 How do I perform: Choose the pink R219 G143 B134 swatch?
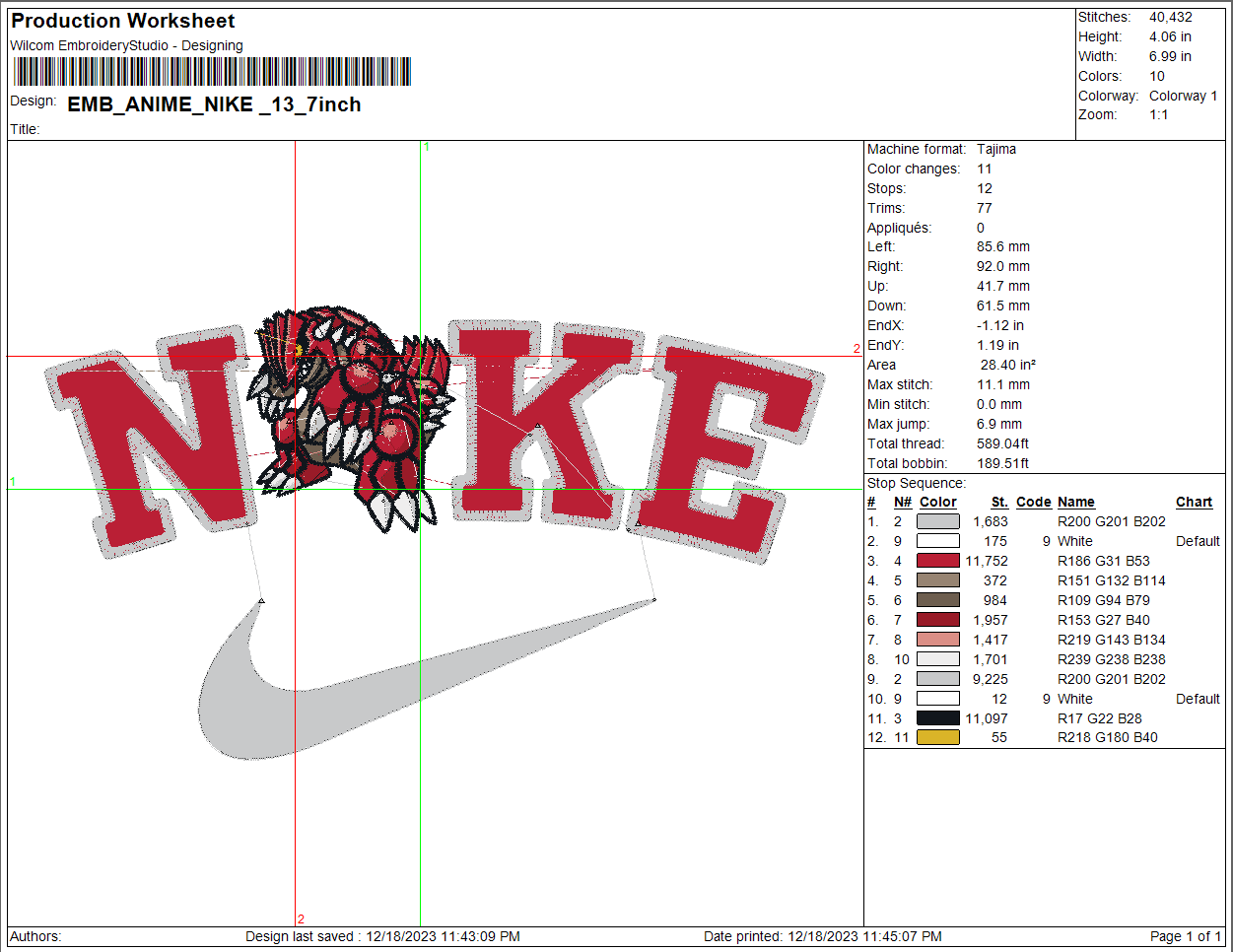(938, 640)
